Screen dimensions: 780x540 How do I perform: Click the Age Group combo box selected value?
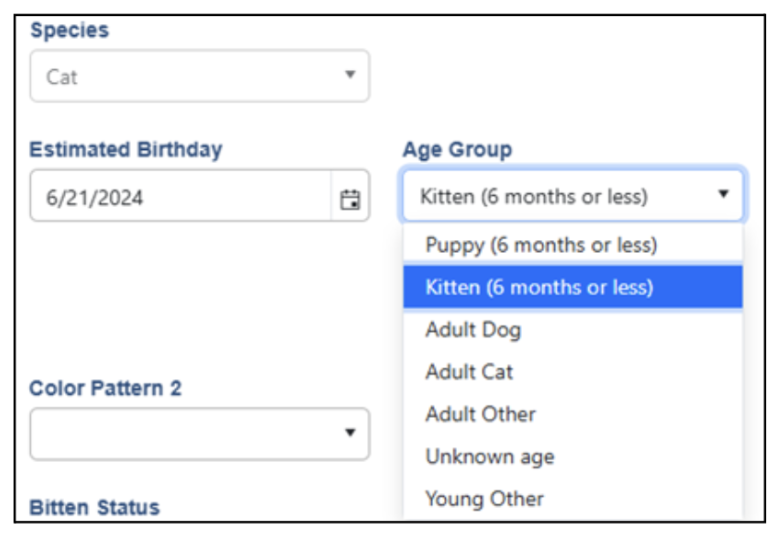pyautogui.click(x=534, y=196)
